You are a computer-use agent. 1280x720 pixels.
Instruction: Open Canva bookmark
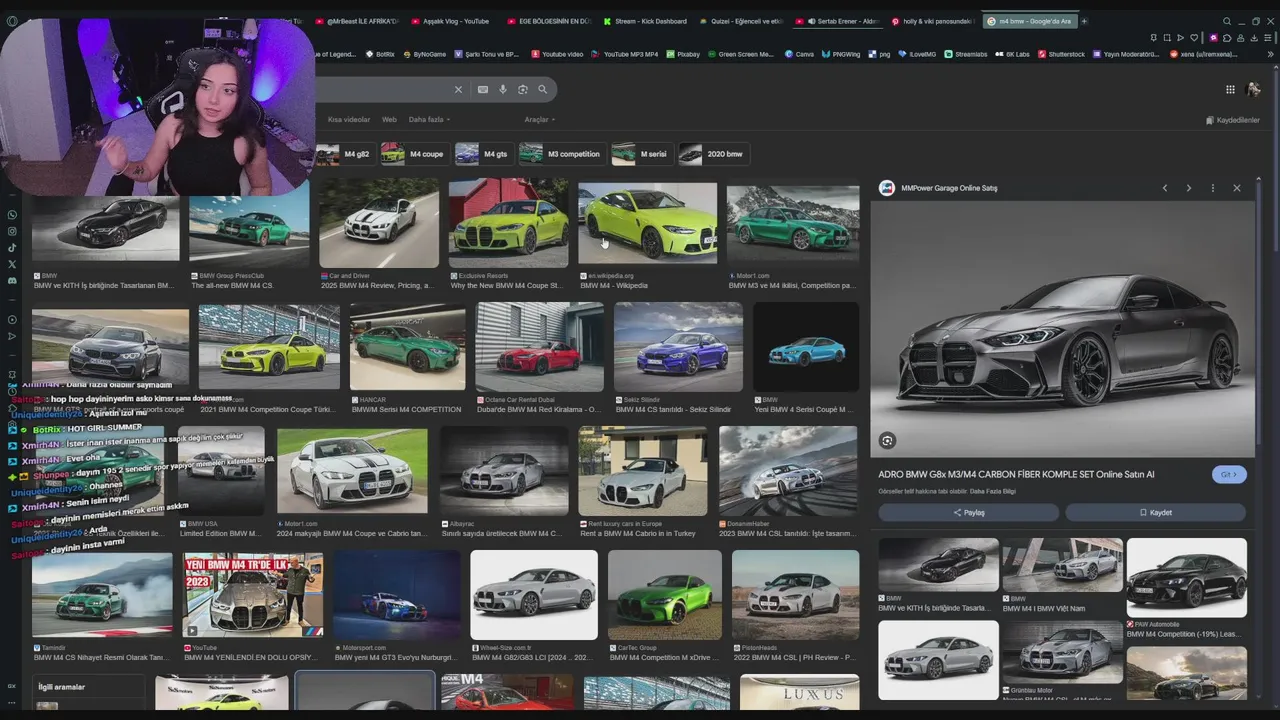798,54
